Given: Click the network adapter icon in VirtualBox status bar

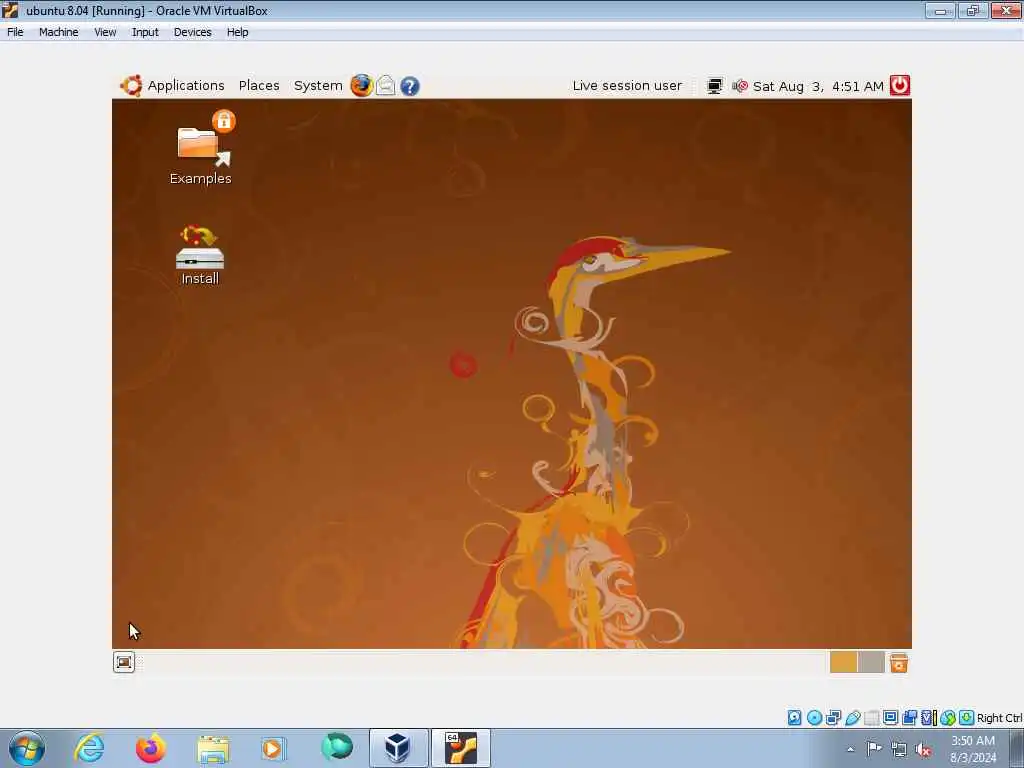Looking at the screenshot, I should point(833,718).
